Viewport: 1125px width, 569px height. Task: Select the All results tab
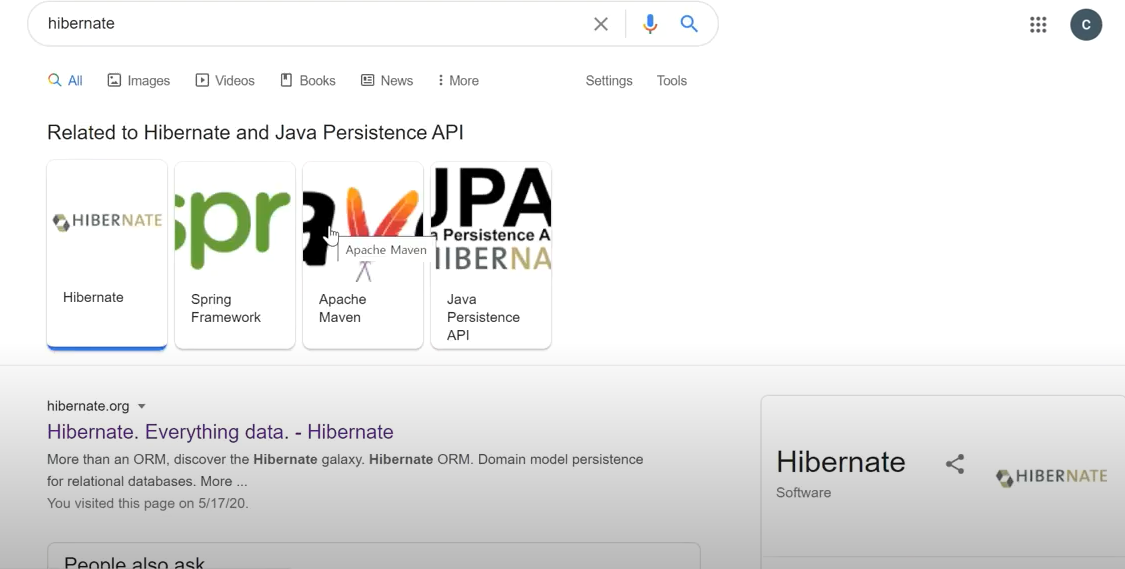coord(65,80)
